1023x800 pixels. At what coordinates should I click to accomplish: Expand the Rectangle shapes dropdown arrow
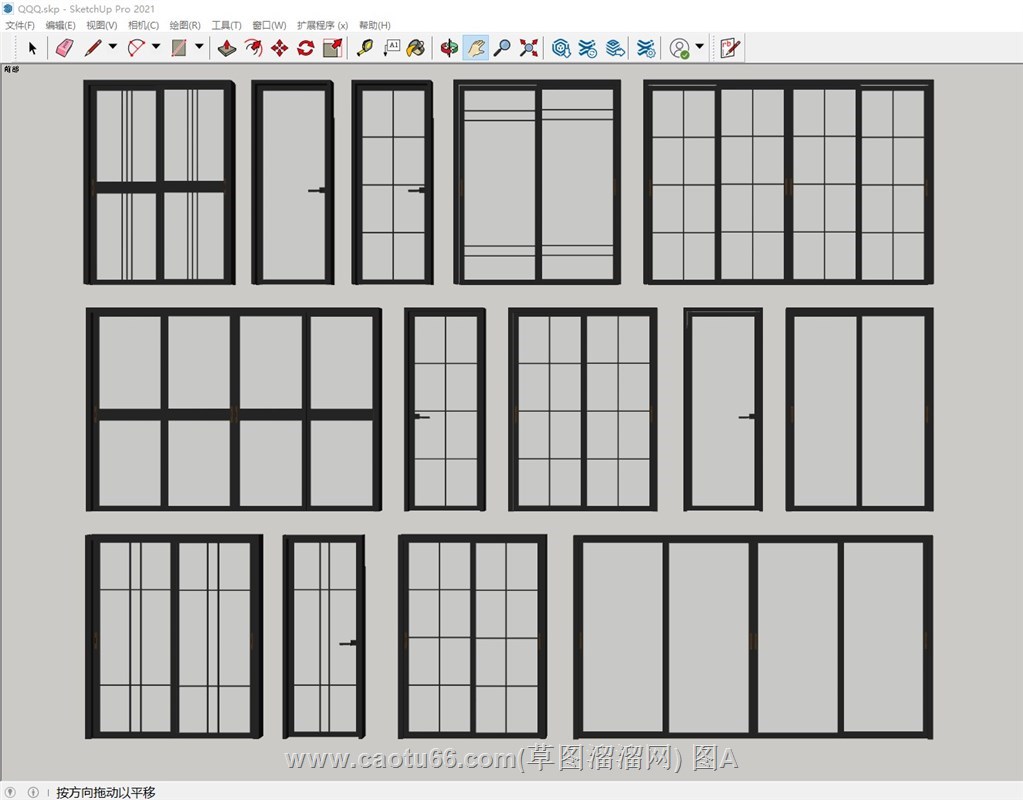pyautogui.click(x=199, y=46)
